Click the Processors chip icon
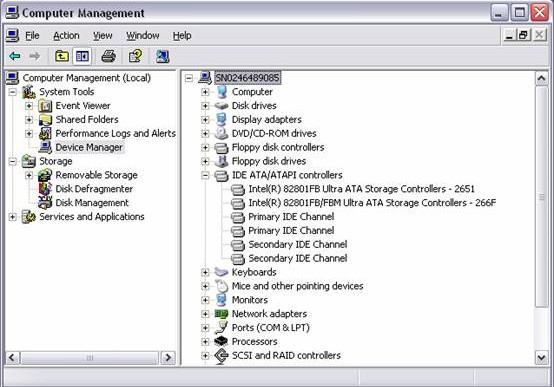The width and height of the screenshot is (554, 387). 221,341
